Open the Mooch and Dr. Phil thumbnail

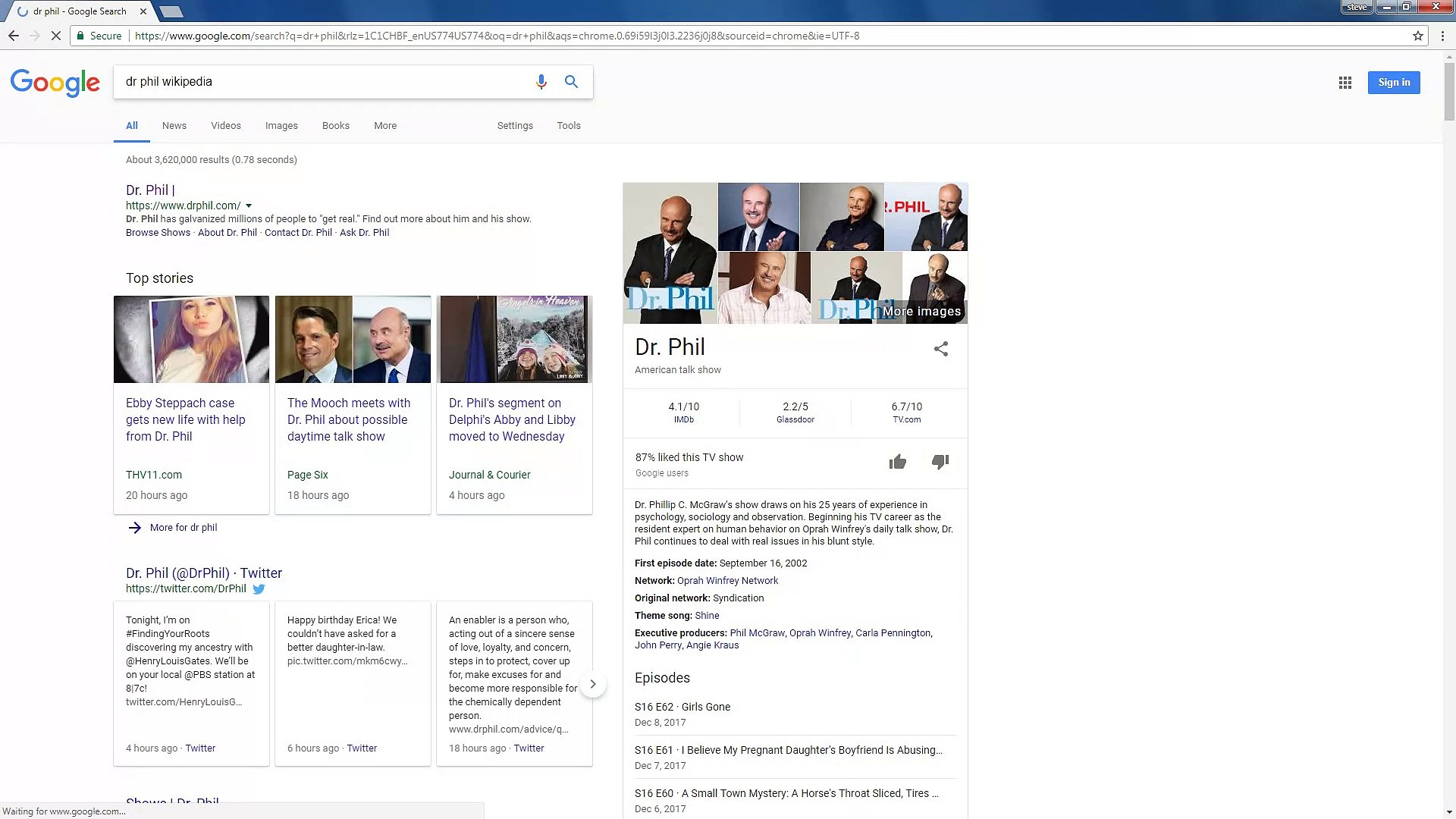[353, 339]
